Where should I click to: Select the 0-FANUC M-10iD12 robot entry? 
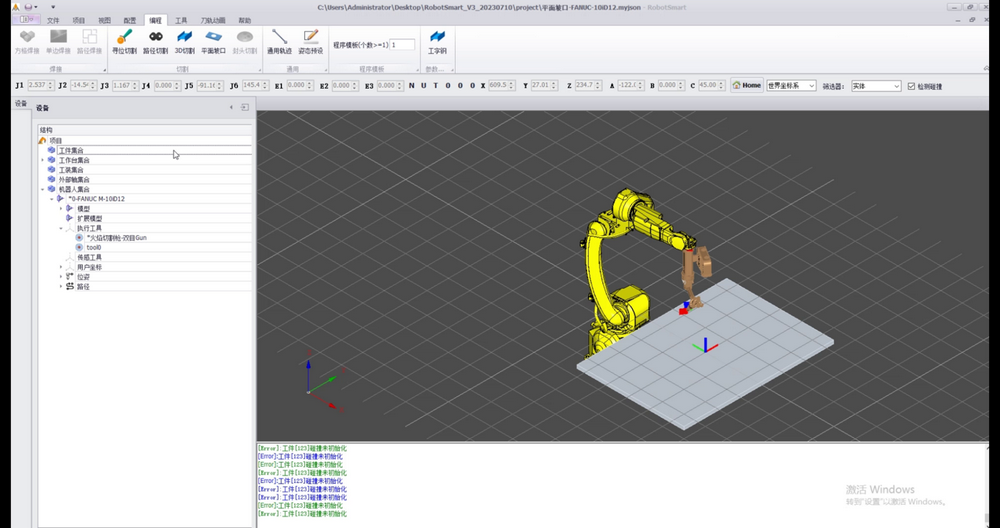(x=96, y=199)
